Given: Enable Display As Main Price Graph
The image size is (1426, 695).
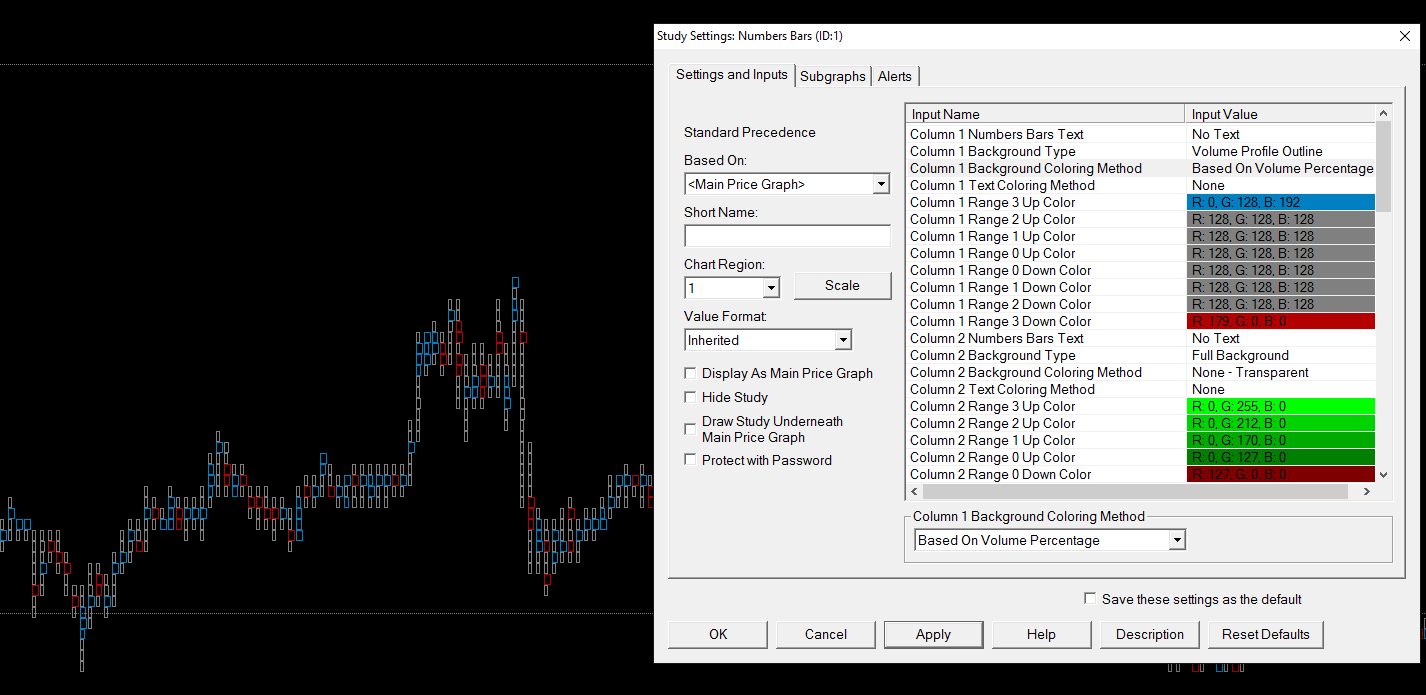Looking at the screenshot, I should point(690,373).
